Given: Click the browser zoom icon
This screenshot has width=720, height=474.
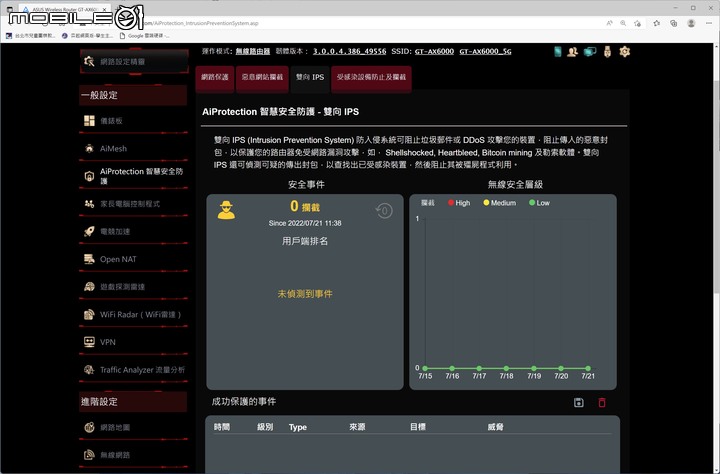Looking at the screenshot, I should click(623, 23).
